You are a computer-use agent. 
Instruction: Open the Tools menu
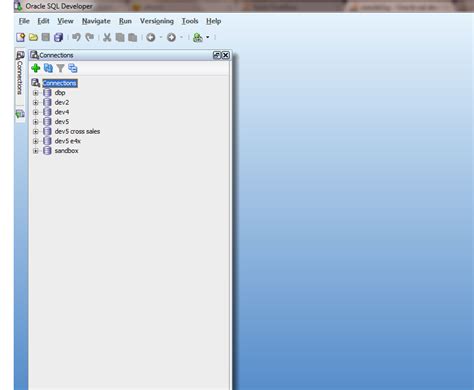tap(190, 21)
